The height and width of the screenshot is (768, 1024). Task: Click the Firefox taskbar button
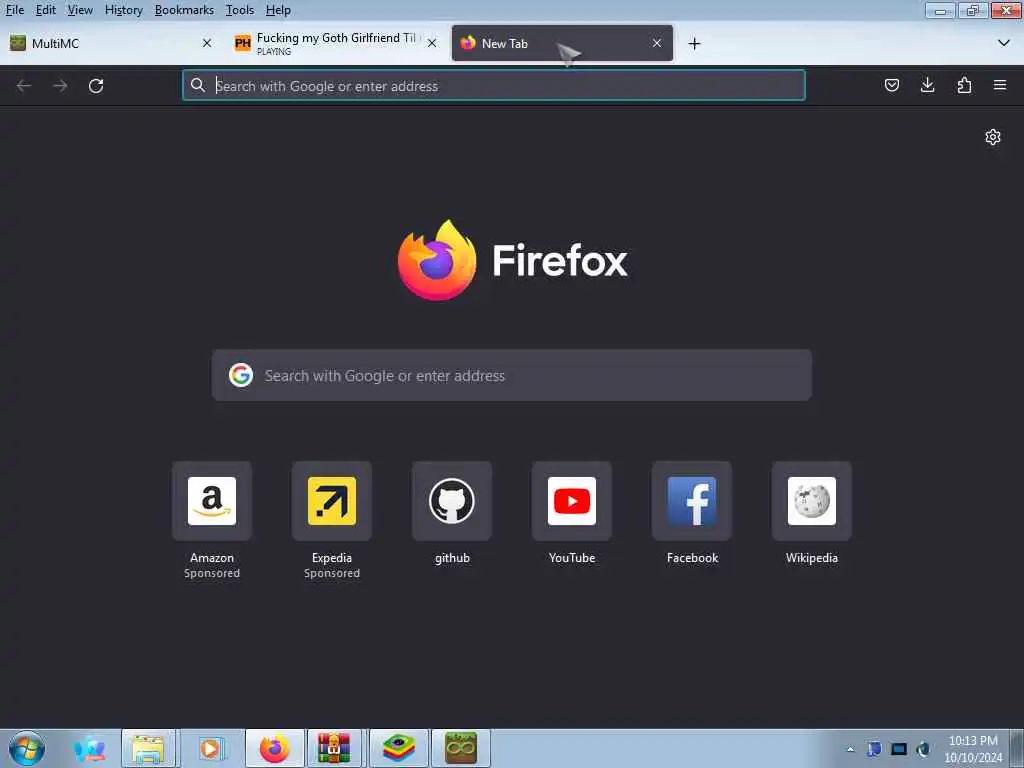point(275,748)
